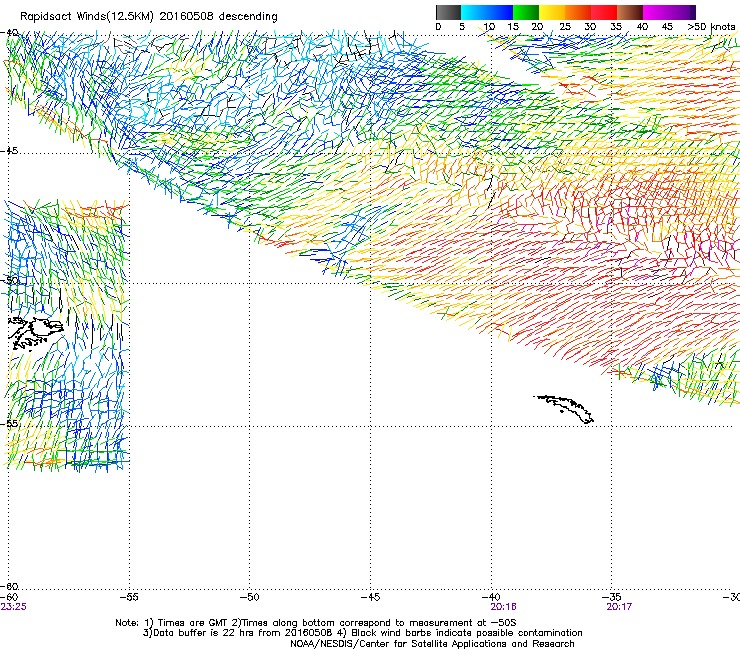
Task: Click the orange 25-30 knots color bar segment
Action: [578, 12]
